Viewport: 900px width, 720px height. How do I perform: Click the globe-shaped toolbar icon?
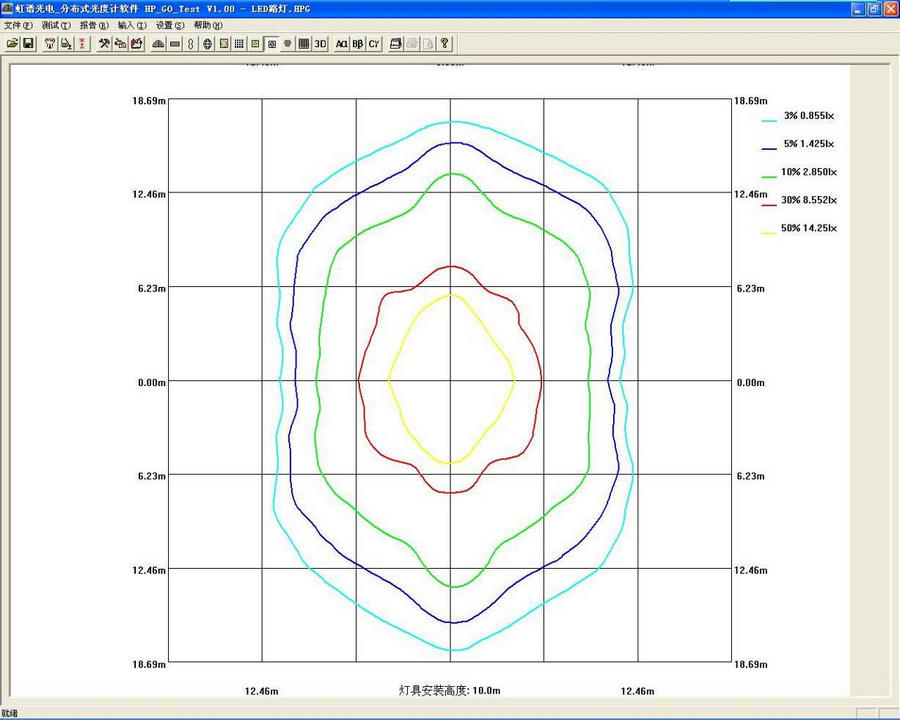point(207,44)
